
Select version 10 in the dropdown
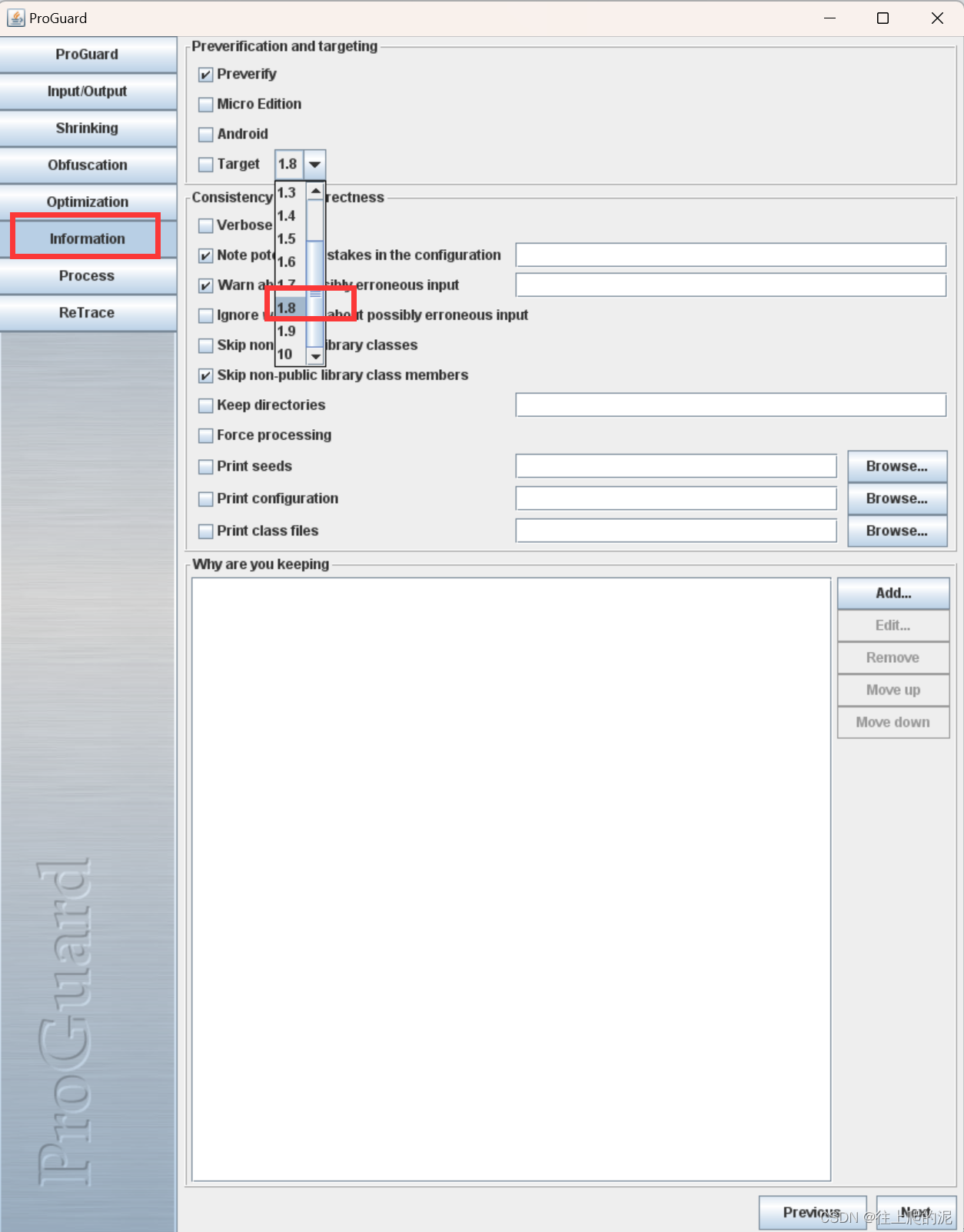(x=291, y=355)
